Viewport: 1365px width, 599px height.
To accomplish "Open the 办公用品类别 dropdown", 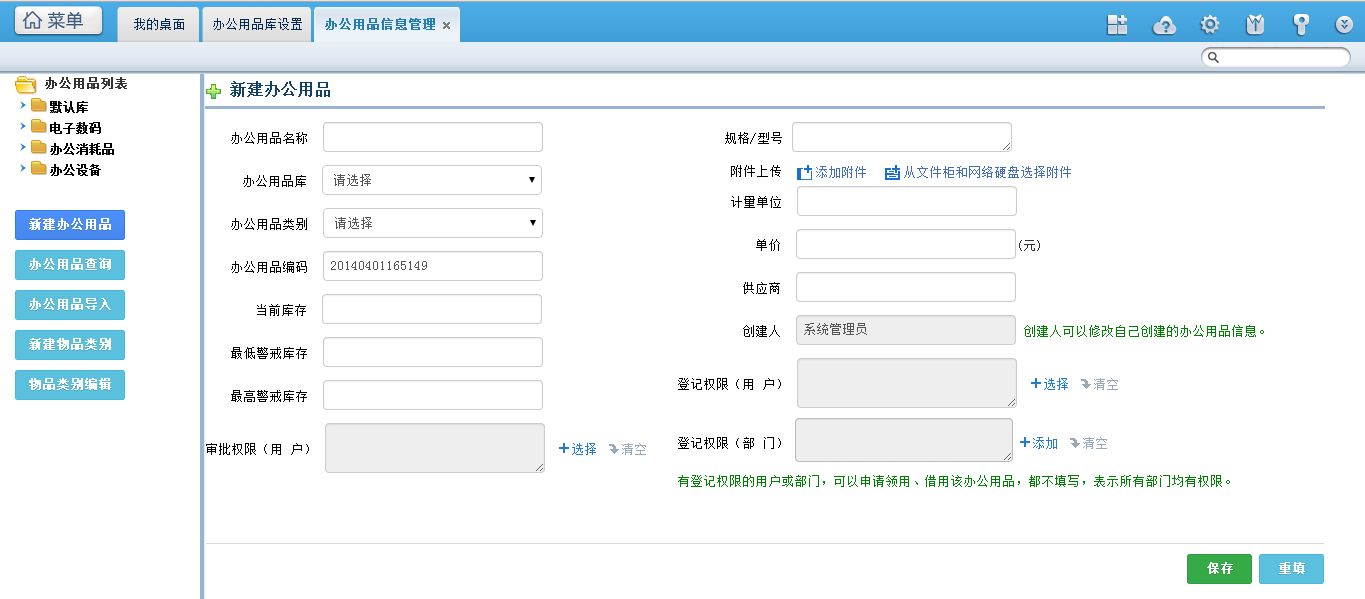I will 432,223.
